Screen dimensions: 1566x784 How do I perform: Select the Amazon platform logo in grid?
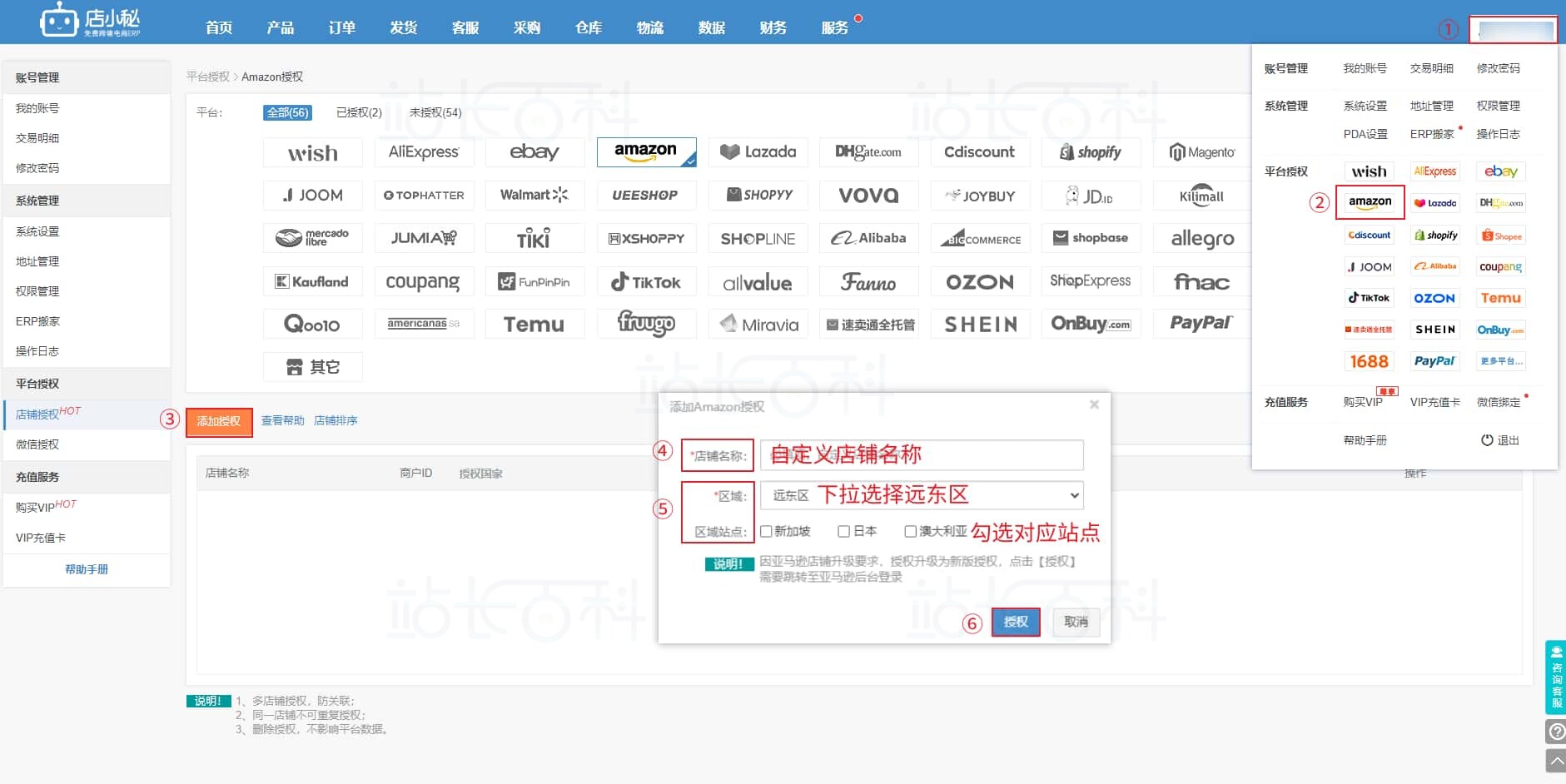[646, 152]
